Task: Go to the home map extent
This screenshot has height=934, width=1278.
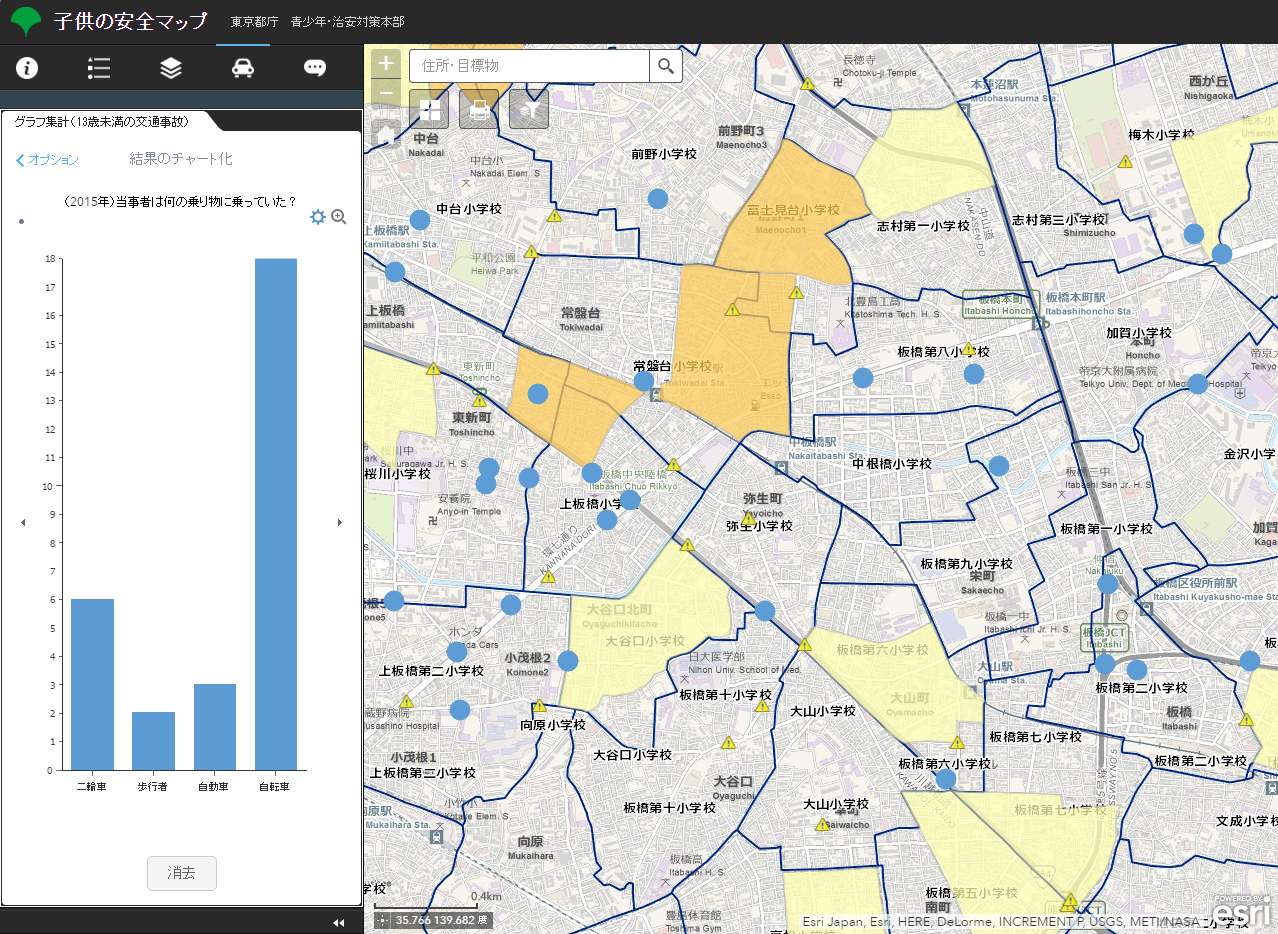Action: pyautogui.click(x=386, y=133)
